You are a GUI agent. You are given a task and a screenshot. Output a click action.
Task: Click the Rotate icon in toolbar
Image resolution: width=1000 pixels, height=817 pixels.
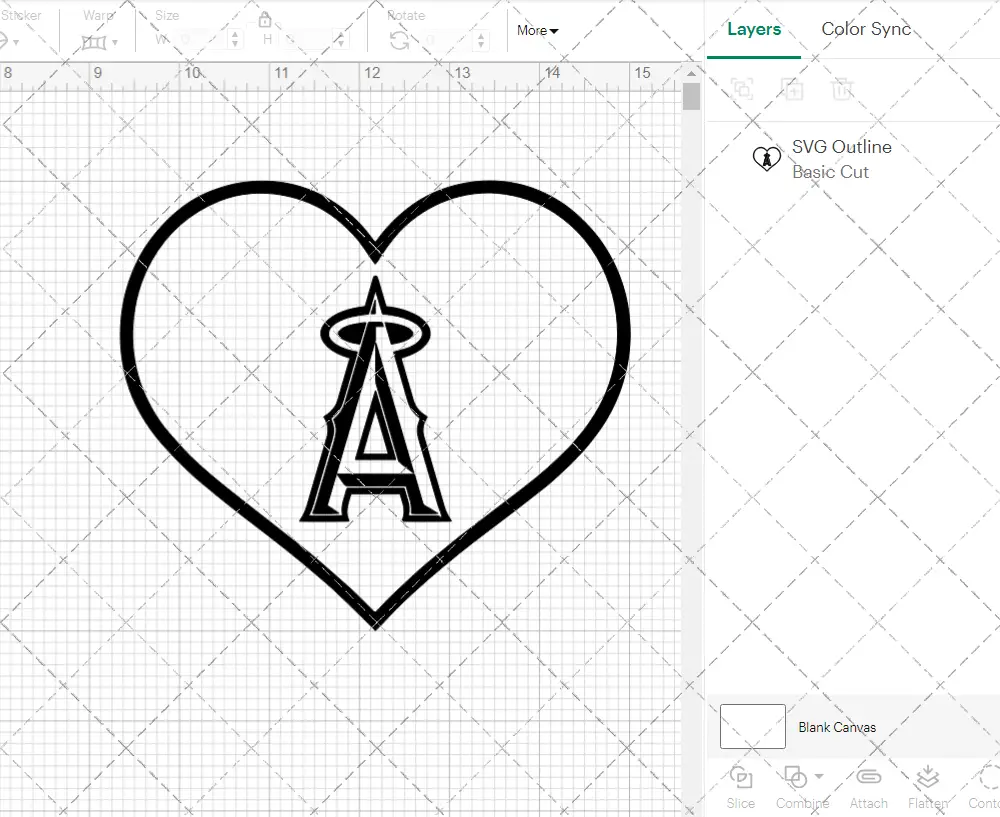click(399, 40)
